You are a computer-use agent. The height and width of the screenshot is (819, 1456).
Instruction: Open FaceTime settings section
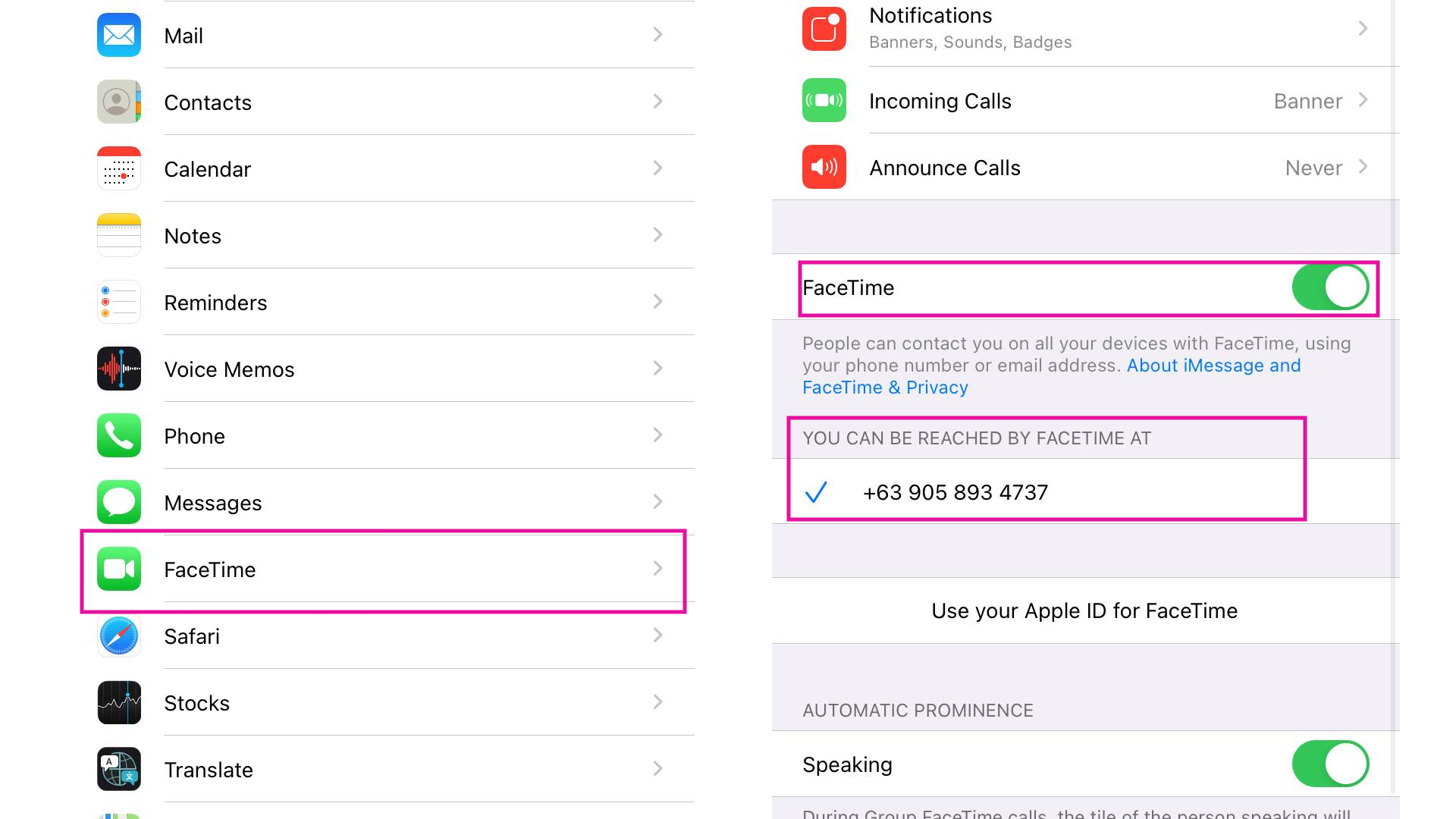(x=383, y=570)
